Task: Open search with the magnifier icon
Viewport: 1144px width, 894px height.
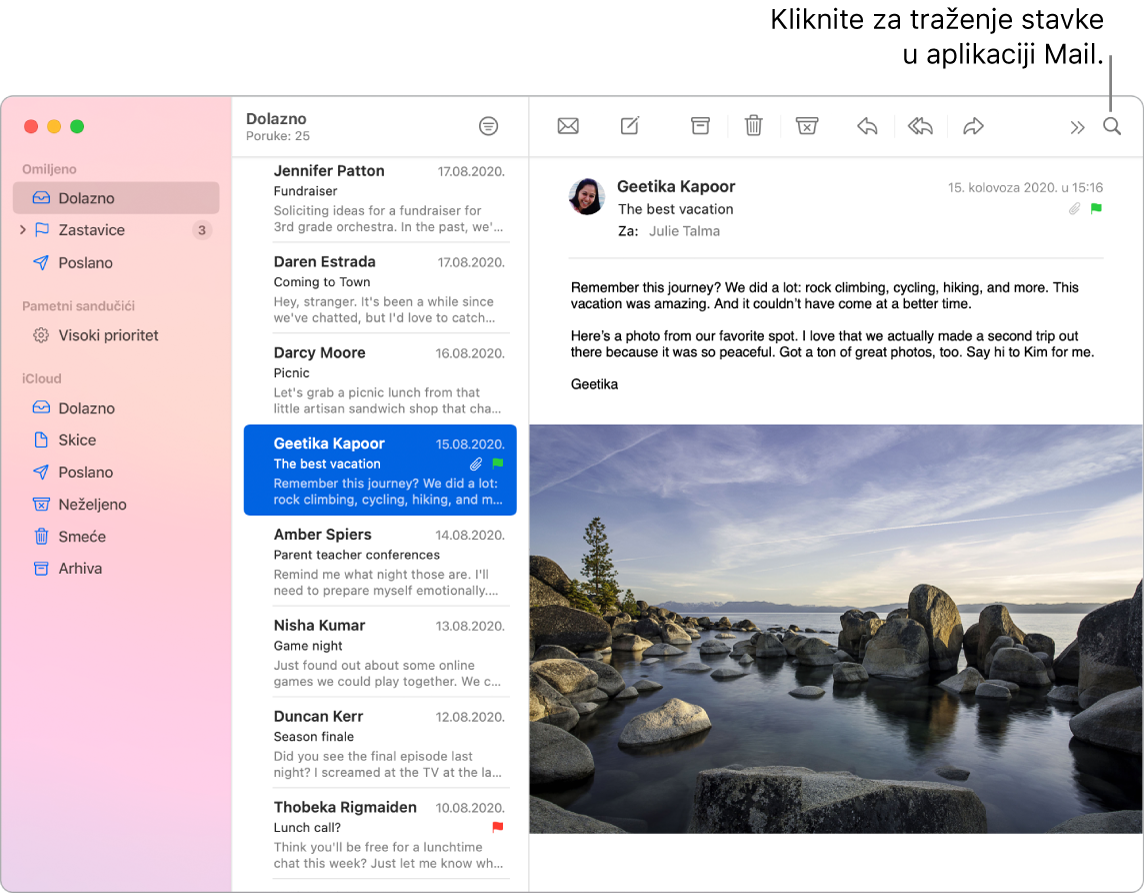Action: [1112, 126]
